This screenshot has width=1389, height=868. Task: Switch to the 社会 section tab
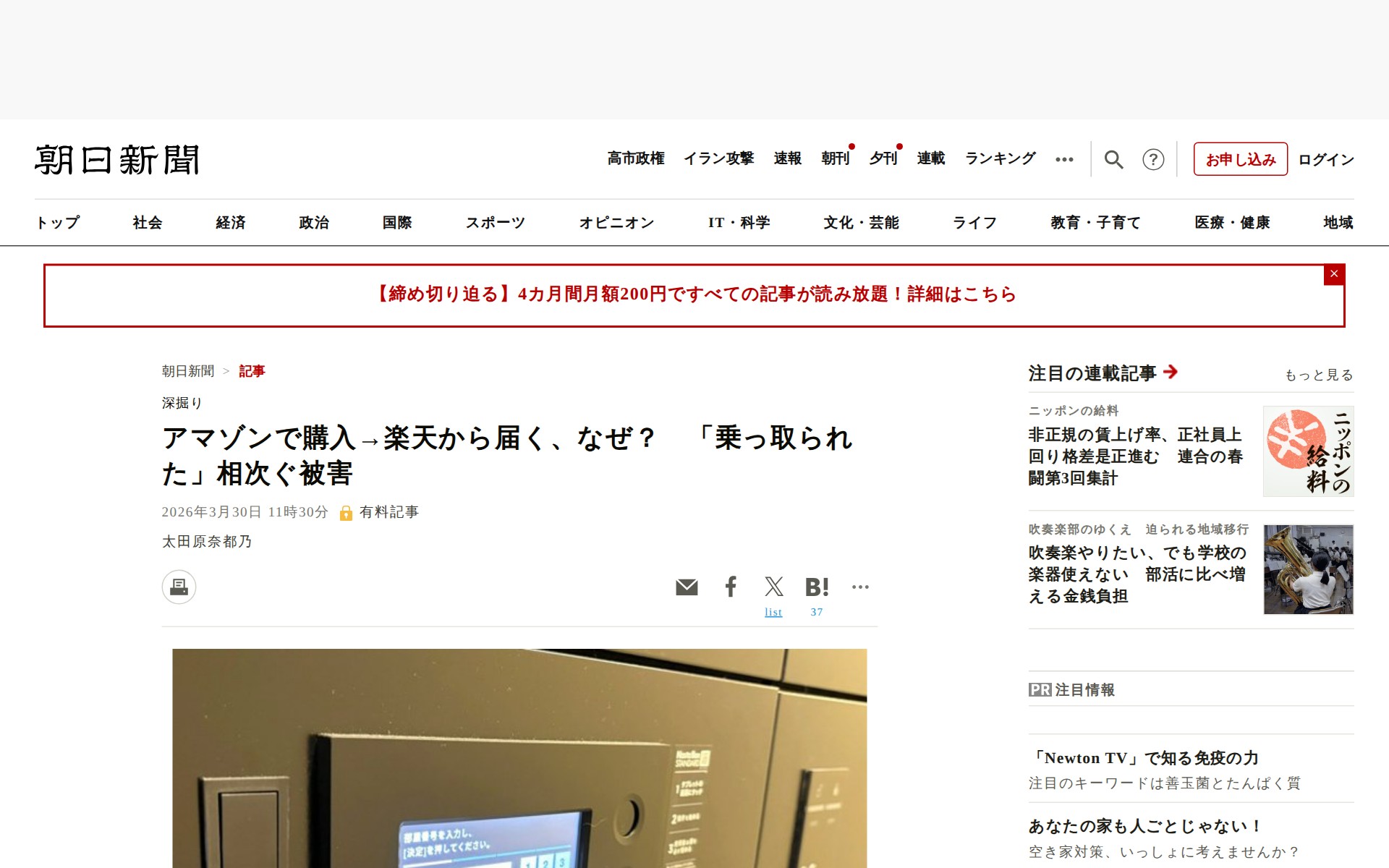(147, 223)
